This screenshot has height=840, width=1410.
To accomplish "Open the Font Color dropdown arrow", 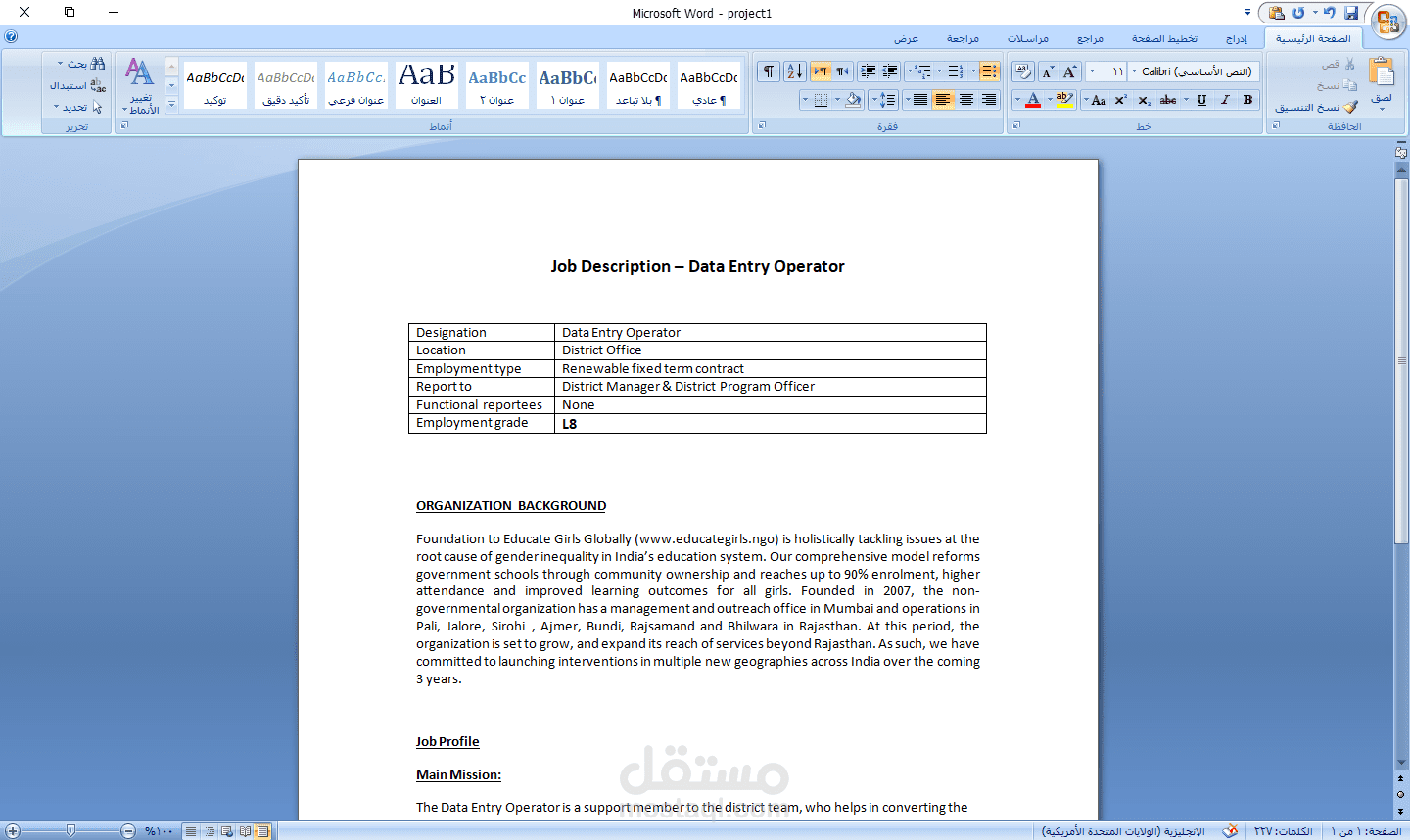I will pos(1017,100).
